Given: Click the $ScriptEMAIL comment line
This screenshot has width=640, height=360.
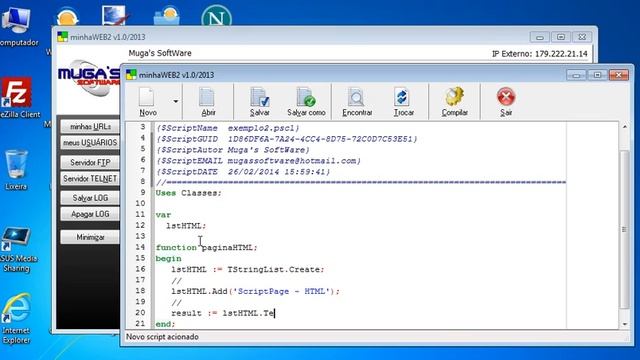Looking at the screenshot, I should pyautogui.click(x=259, y=161).
